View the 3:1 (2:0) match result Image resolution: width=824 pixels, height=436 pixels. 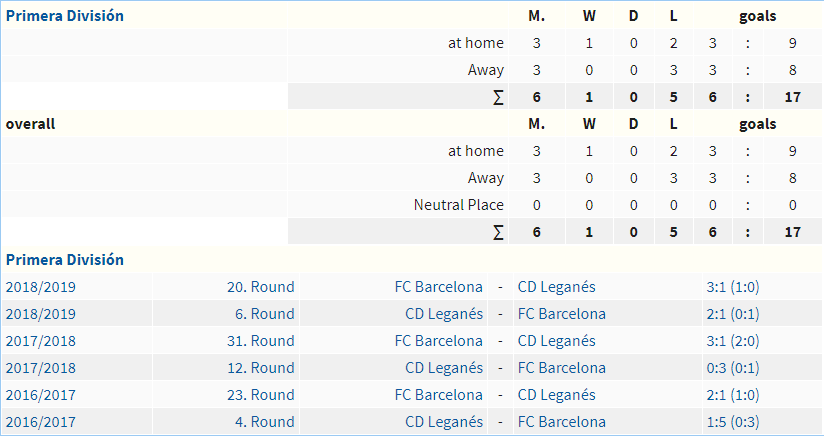[x=733, y=341]
